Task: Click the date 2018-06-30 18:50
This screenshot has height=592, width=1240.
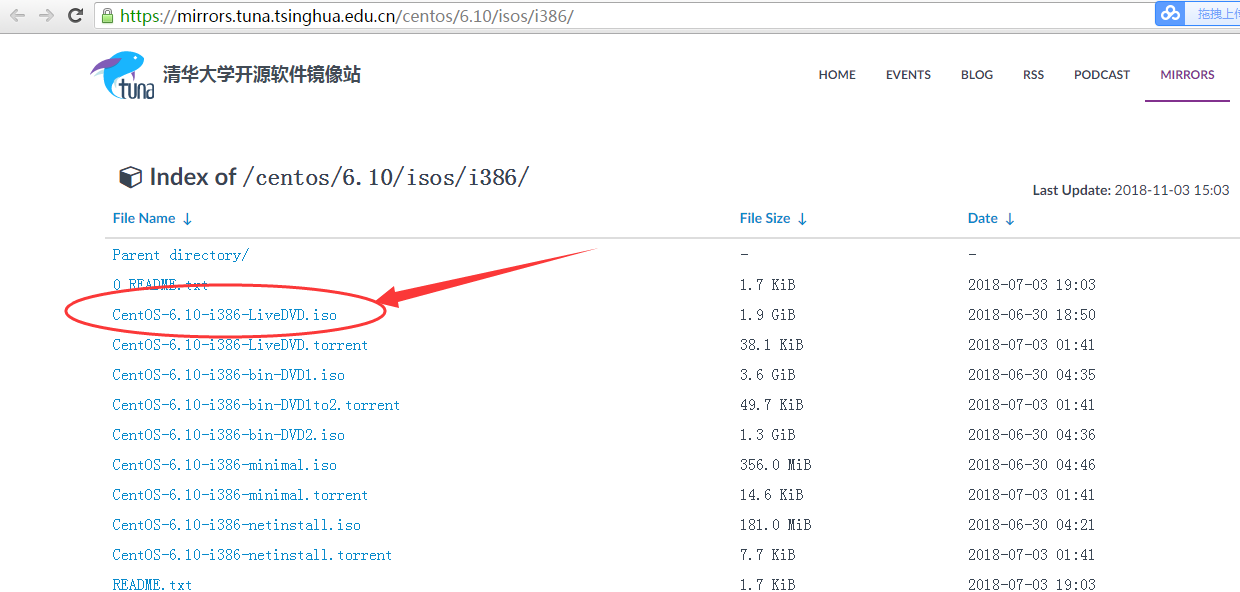Action: coord(1032,315)
